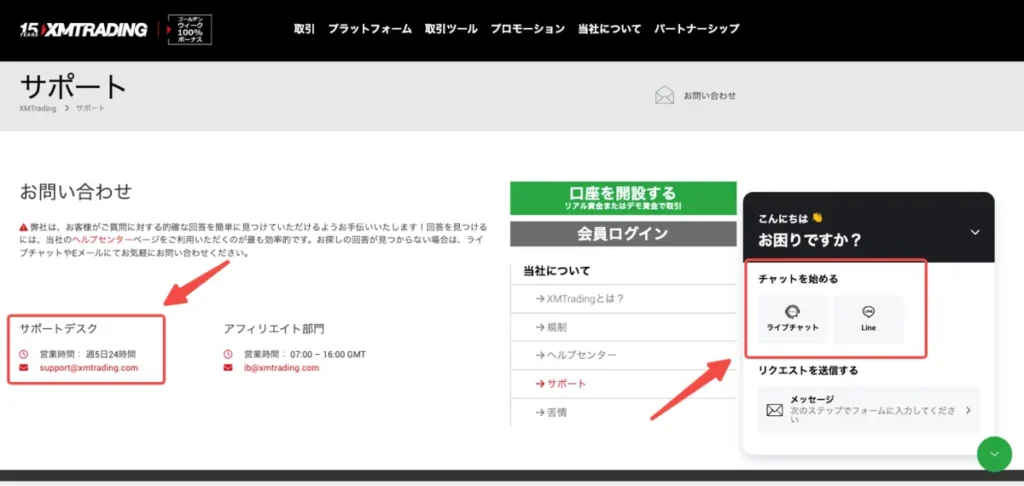Open the Golden Week 100% bonus banner
This screenshot has width=1024, height=486.
[189, 29]
